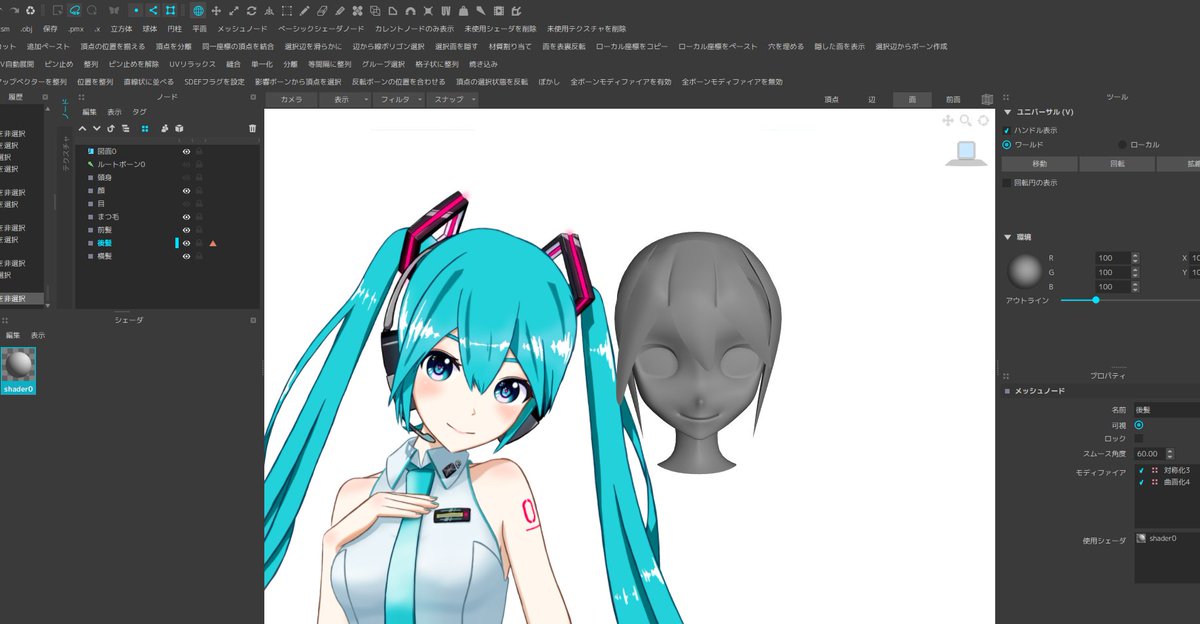Click the butterfly icon in toolbar
Image resolution: width=1200 pixels, height=624 pixels.
[x=114, y=10]
